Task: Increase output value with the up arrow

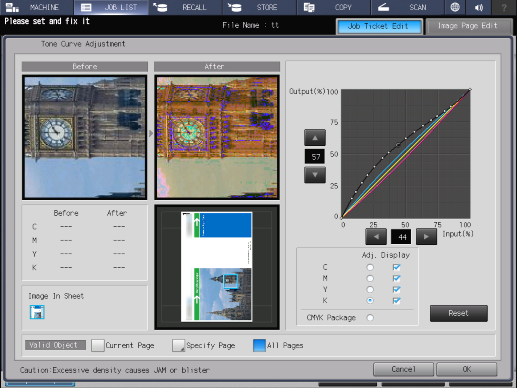Action: click(315, 137)
